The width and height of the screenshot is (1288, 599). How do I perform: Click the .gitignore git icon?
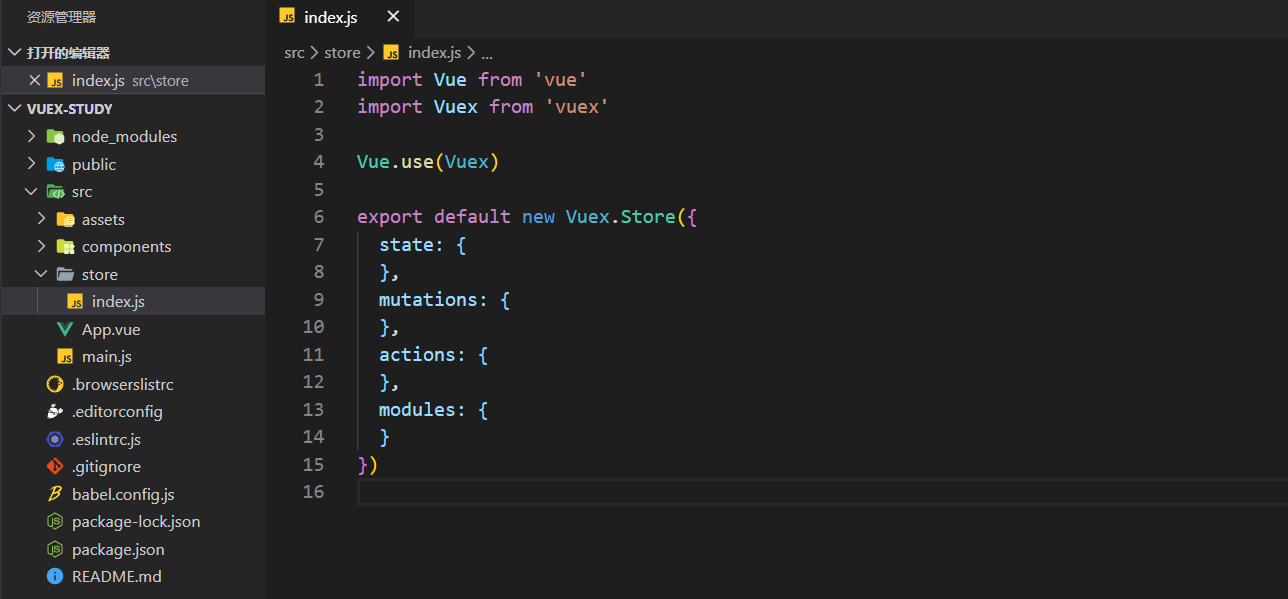(55, 467)
